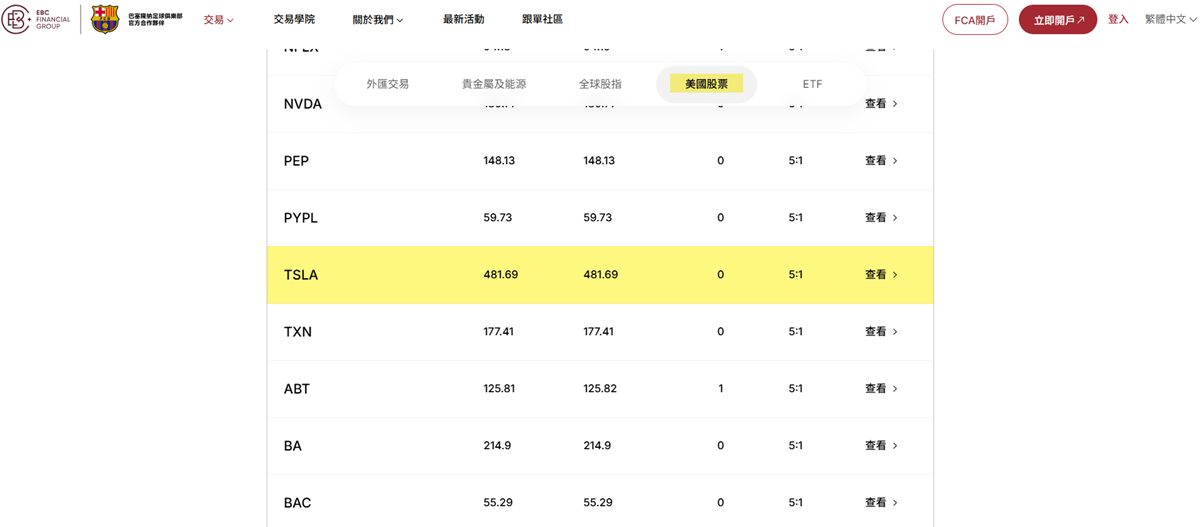Viewport: 1200px width, 527px height.
Task: Click PEP bid price 148.13 in first column
Action: [x=499, y=161]
